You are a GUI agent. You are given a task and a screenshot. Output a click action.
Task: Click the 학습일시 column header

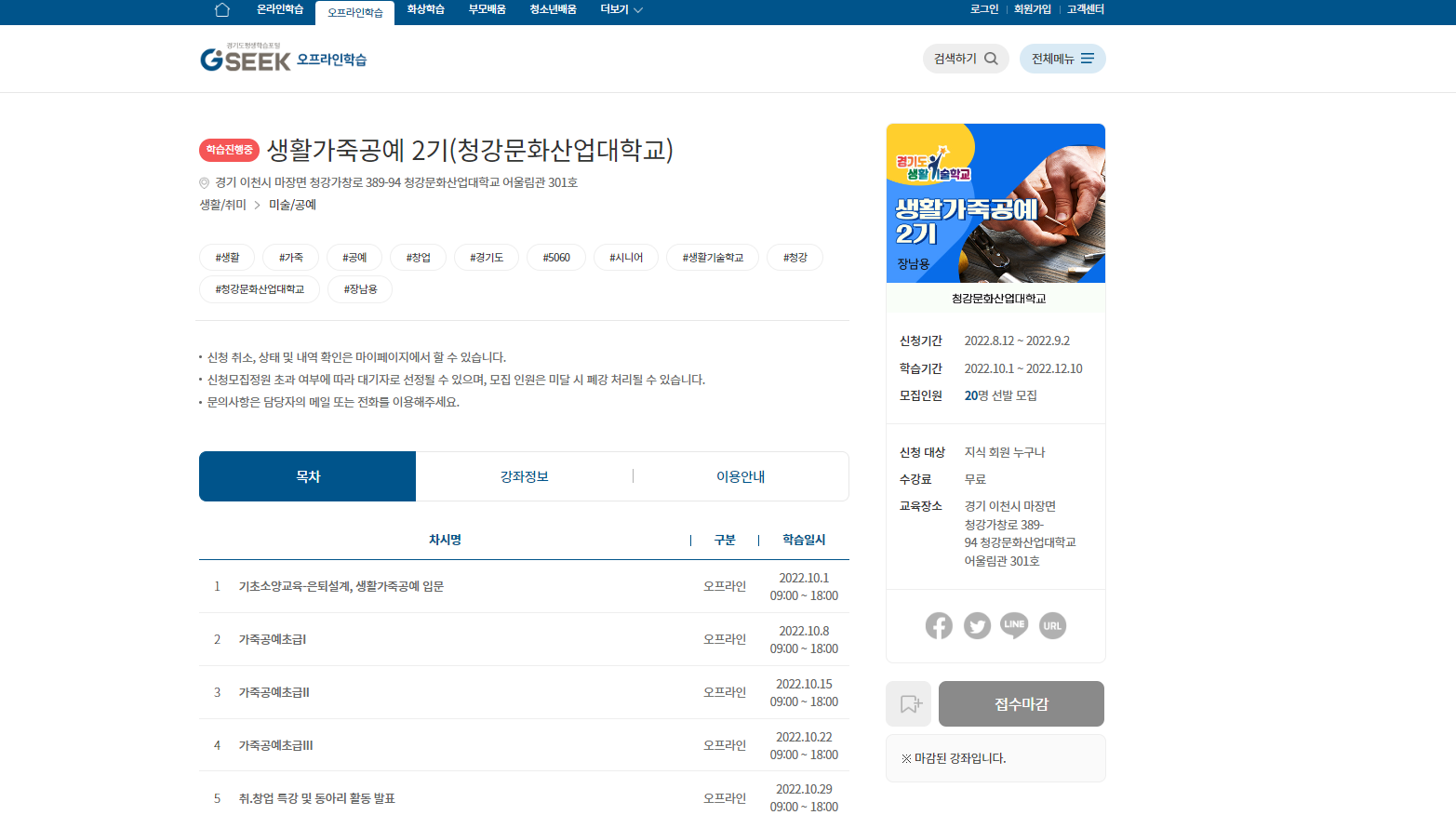click(x=804, y=540)
